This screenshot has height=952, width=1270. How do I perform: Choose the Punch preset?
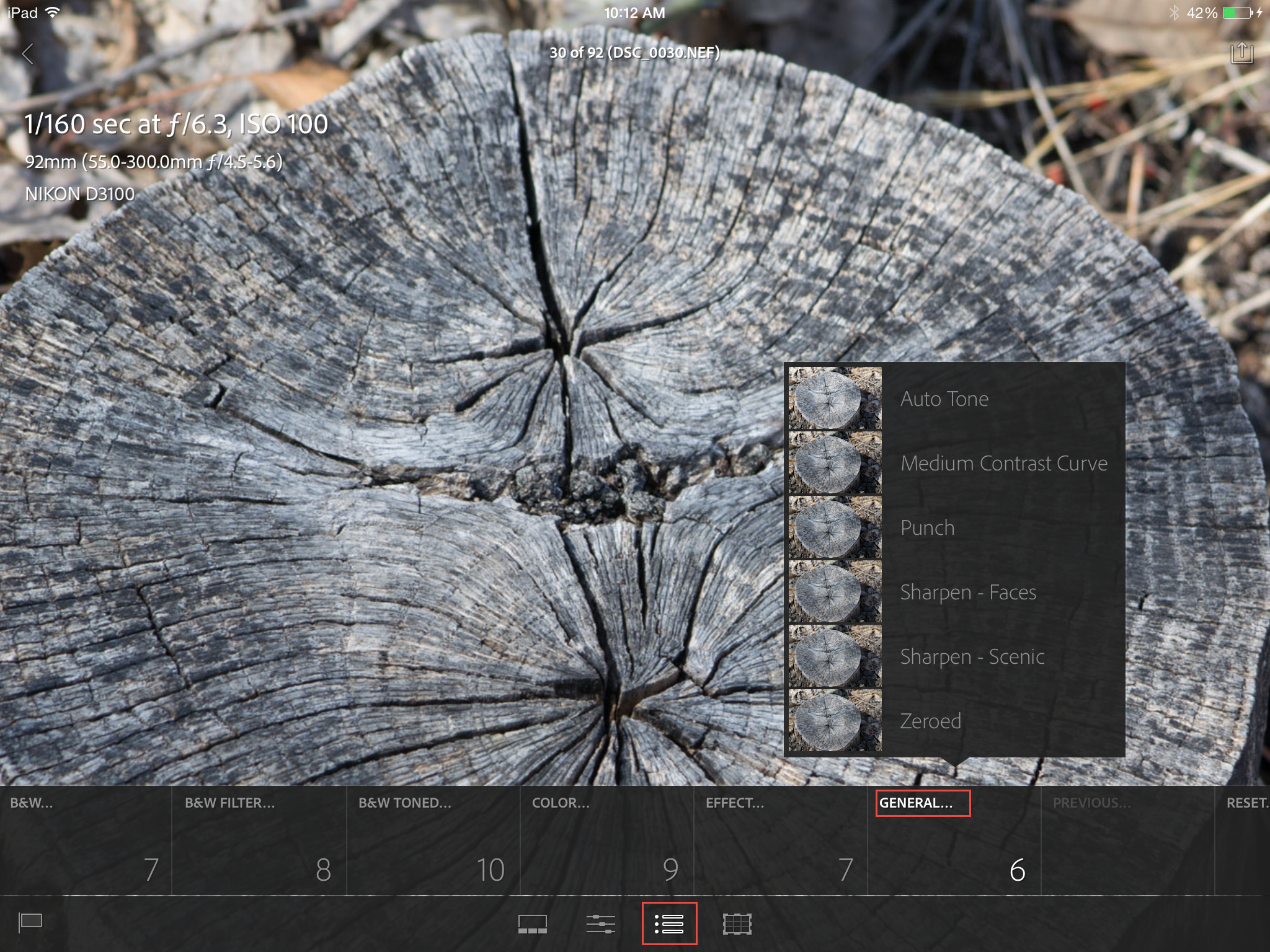click(955, 527)
